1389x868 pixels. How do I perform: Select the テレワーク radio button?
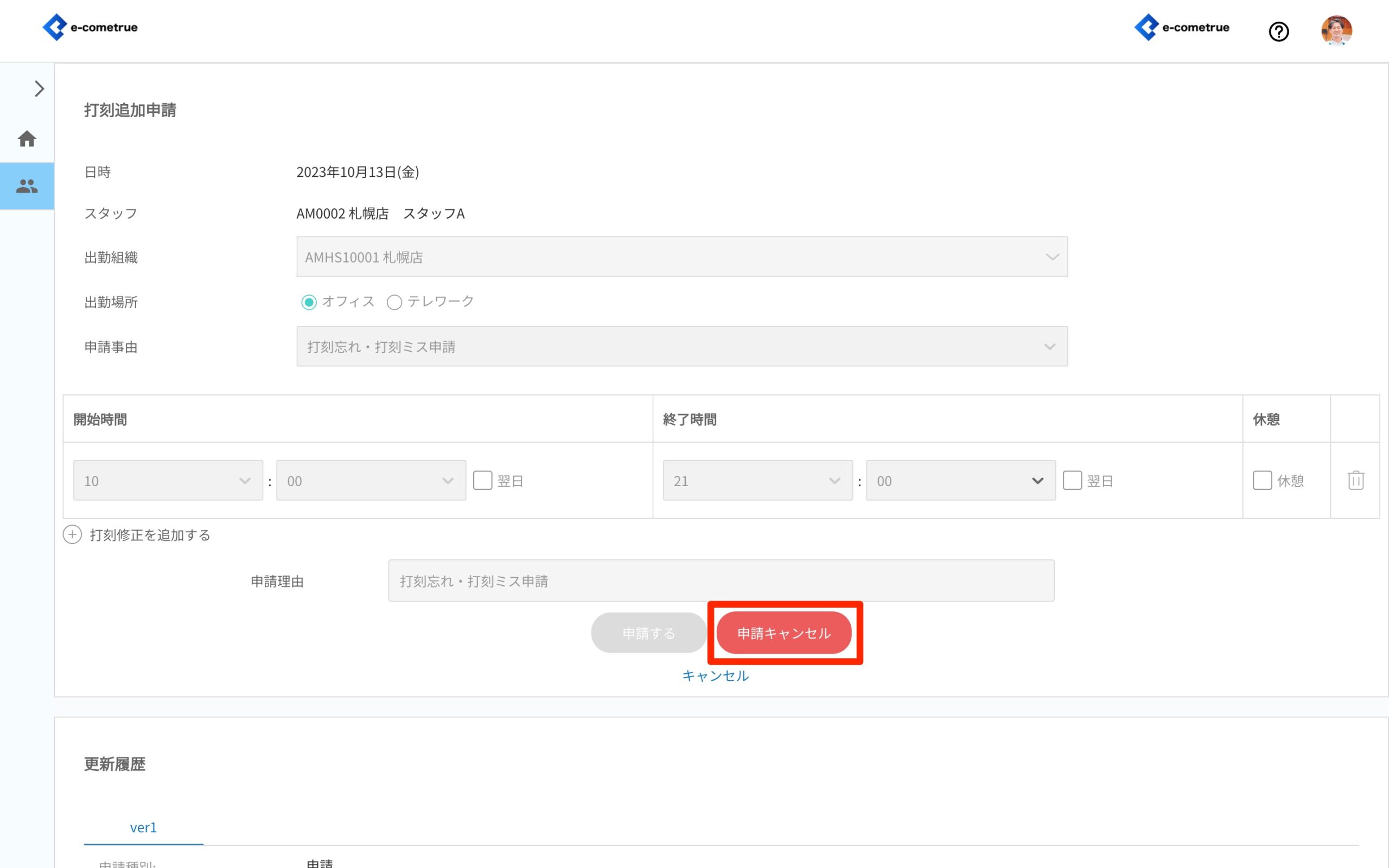pos(394,302)
